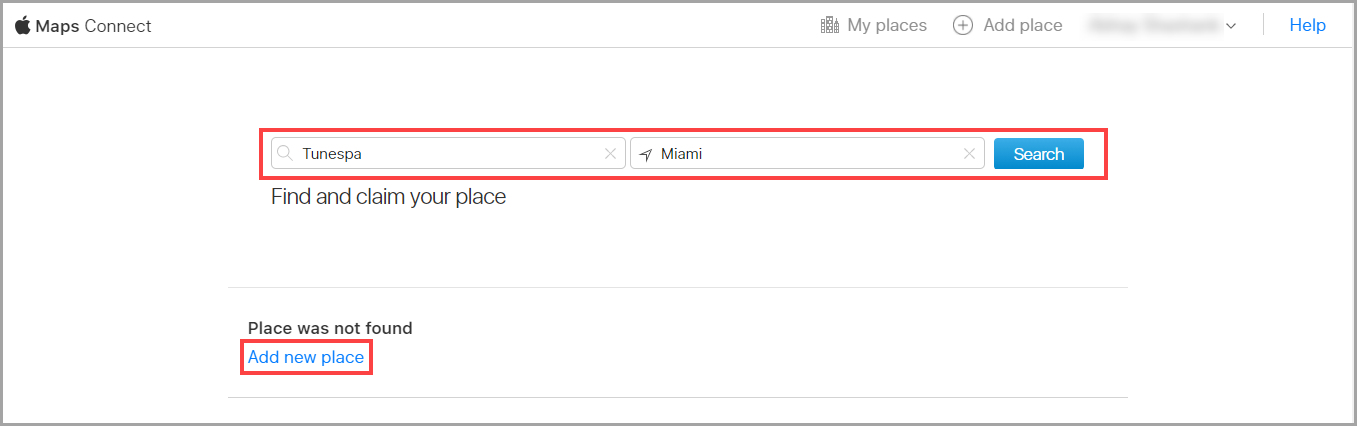Viewport: 1357px width, 426px height.
Task: Select the Add place menu item
Action: (1008, 25)
